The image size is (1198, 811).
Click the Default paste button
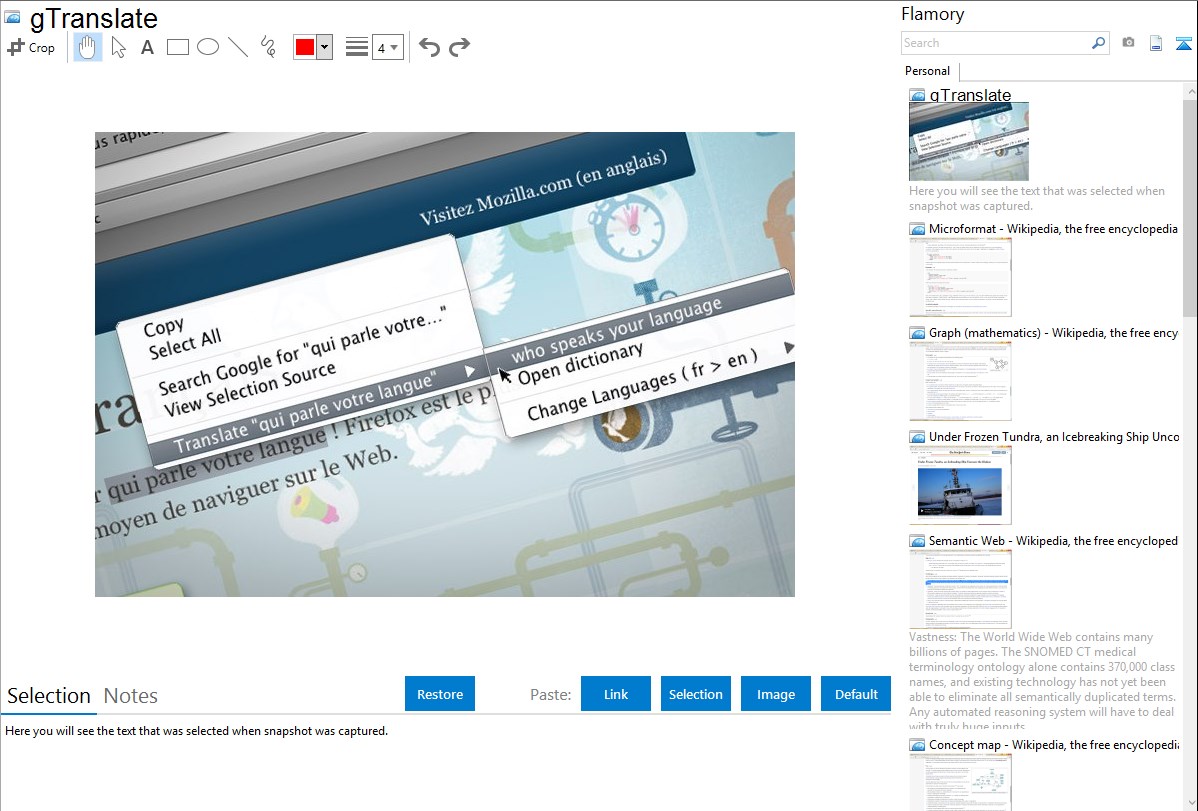point(856,694)
